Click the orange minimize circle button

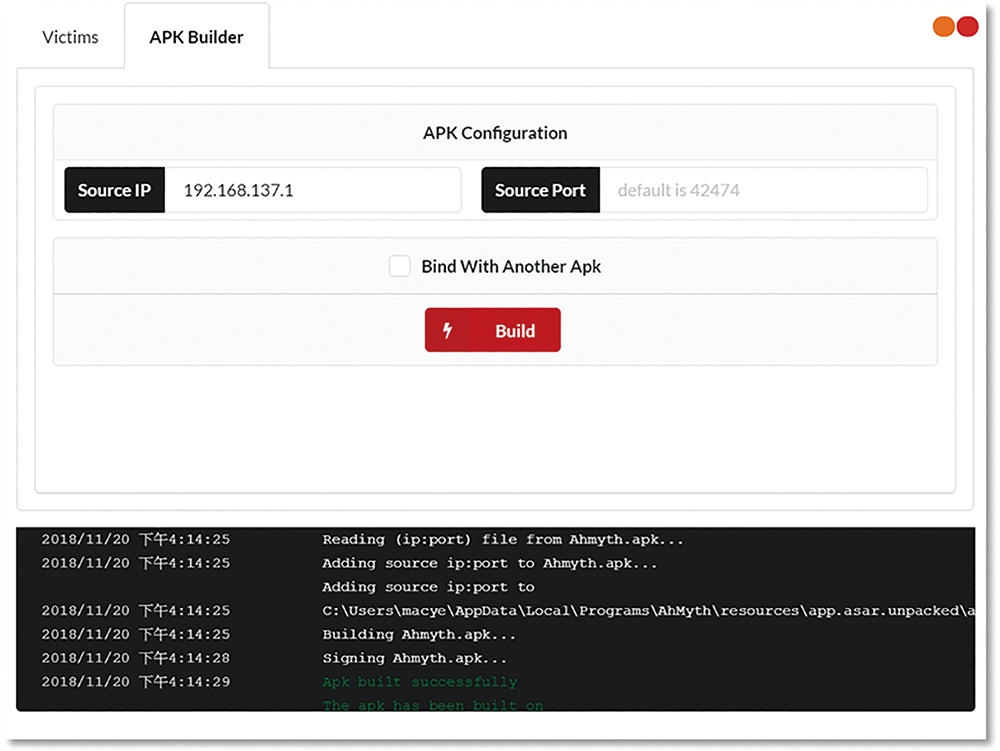click(943, 26)
